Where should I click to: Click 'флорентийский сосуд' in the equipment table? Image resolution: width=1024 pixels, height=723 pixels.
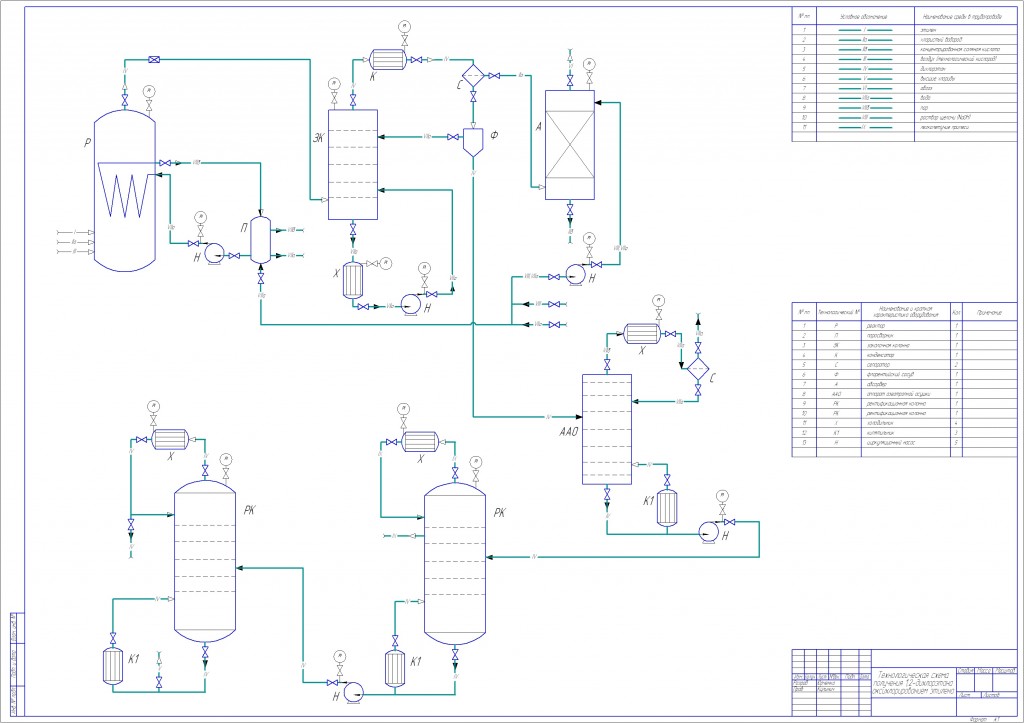tap(891, 374)
